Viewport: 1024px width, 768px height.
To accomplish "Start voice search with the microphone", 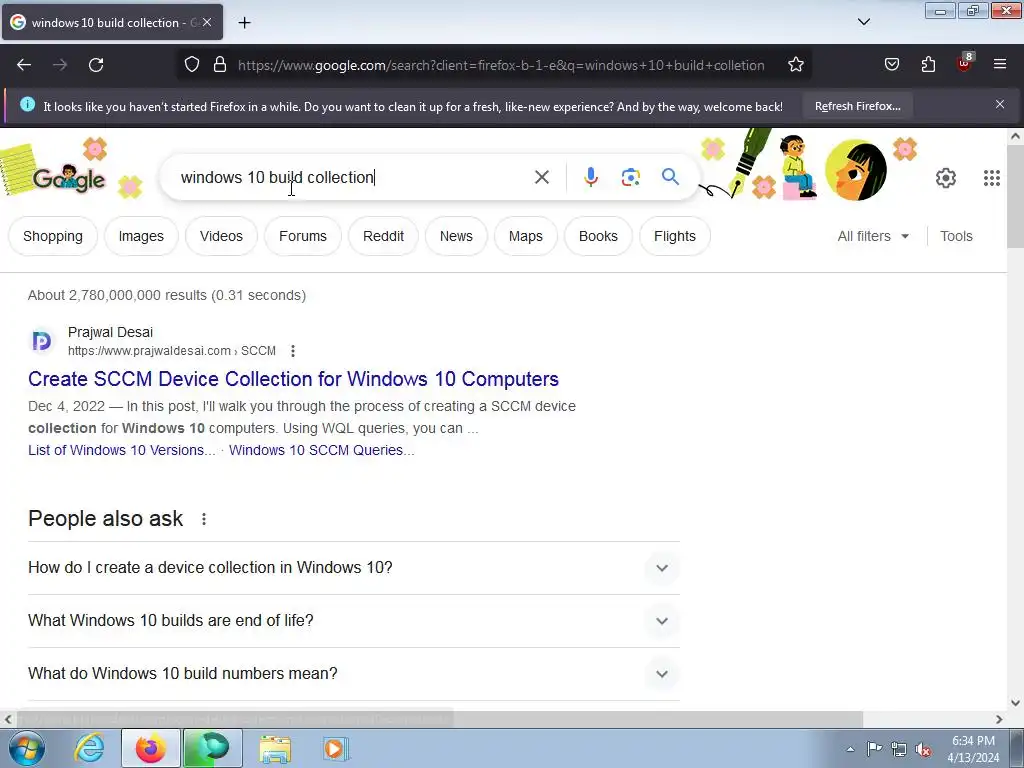I will (x=590, y=177).
